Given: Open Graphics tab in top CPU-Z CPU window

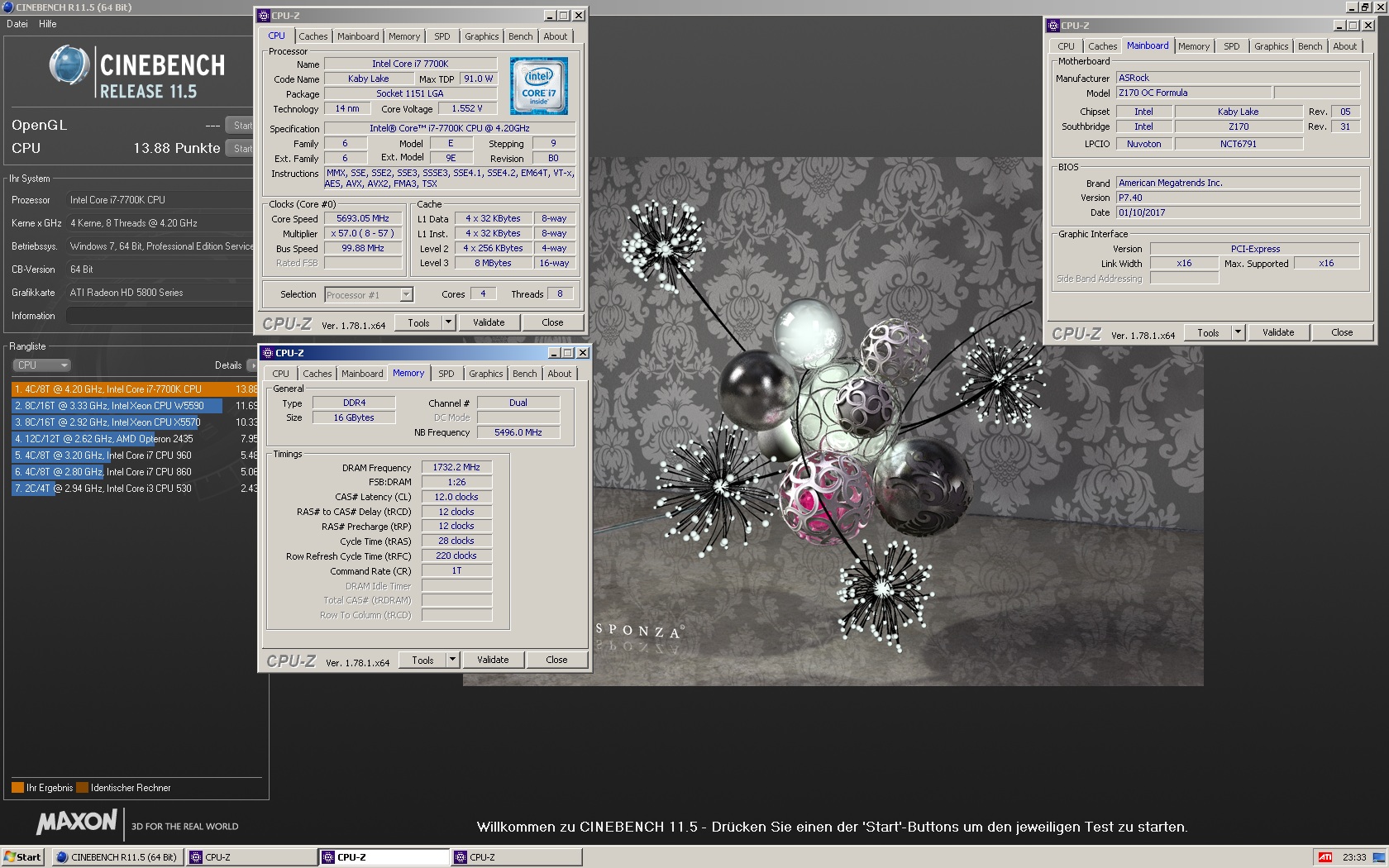Looking at the screenshot, I should [481, 36].
